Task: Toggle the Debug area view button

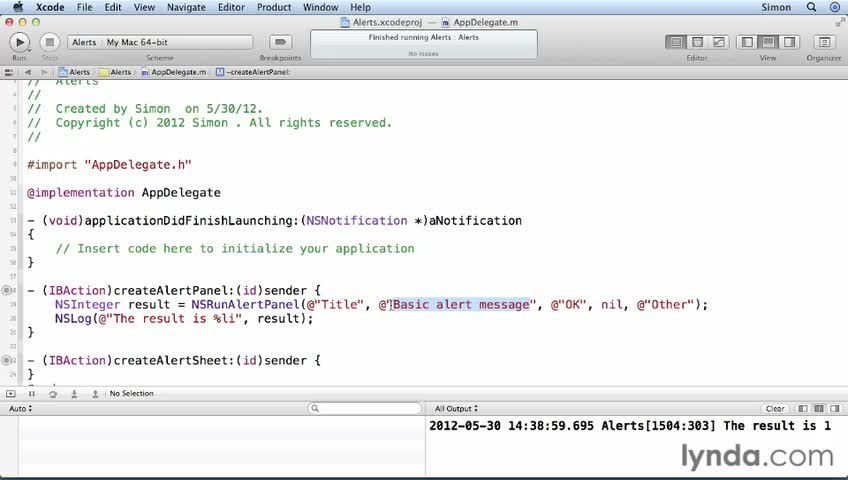Action: coord(768,42)
